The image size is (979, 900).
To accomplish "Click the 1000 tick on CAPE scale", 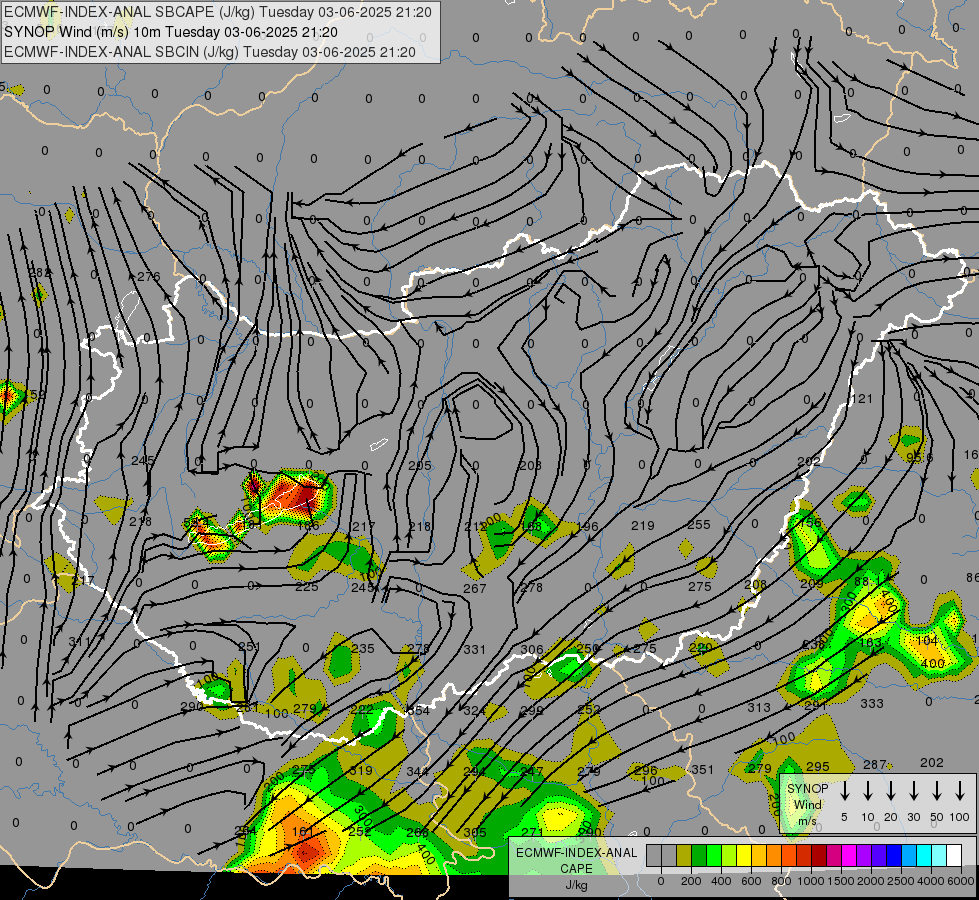I will point(811,881).
